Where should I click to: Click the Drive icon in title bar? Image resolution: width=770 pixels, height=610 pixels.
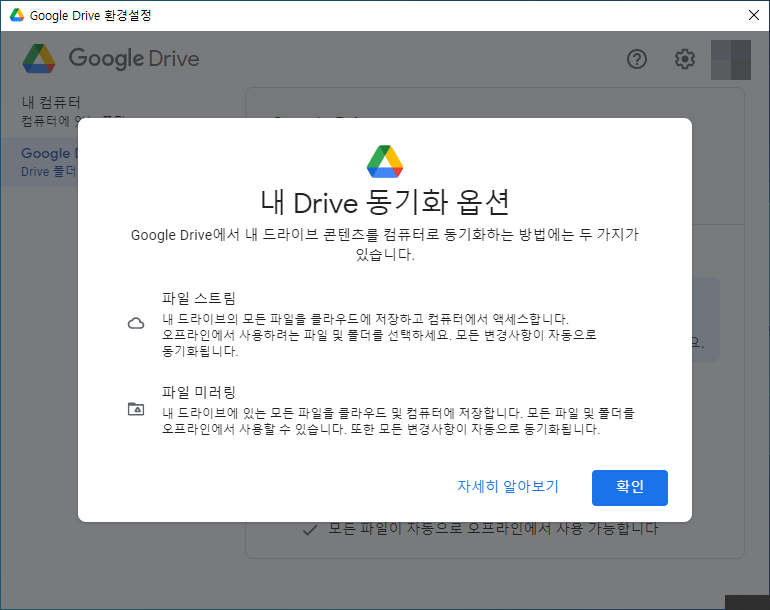(17, 15)
